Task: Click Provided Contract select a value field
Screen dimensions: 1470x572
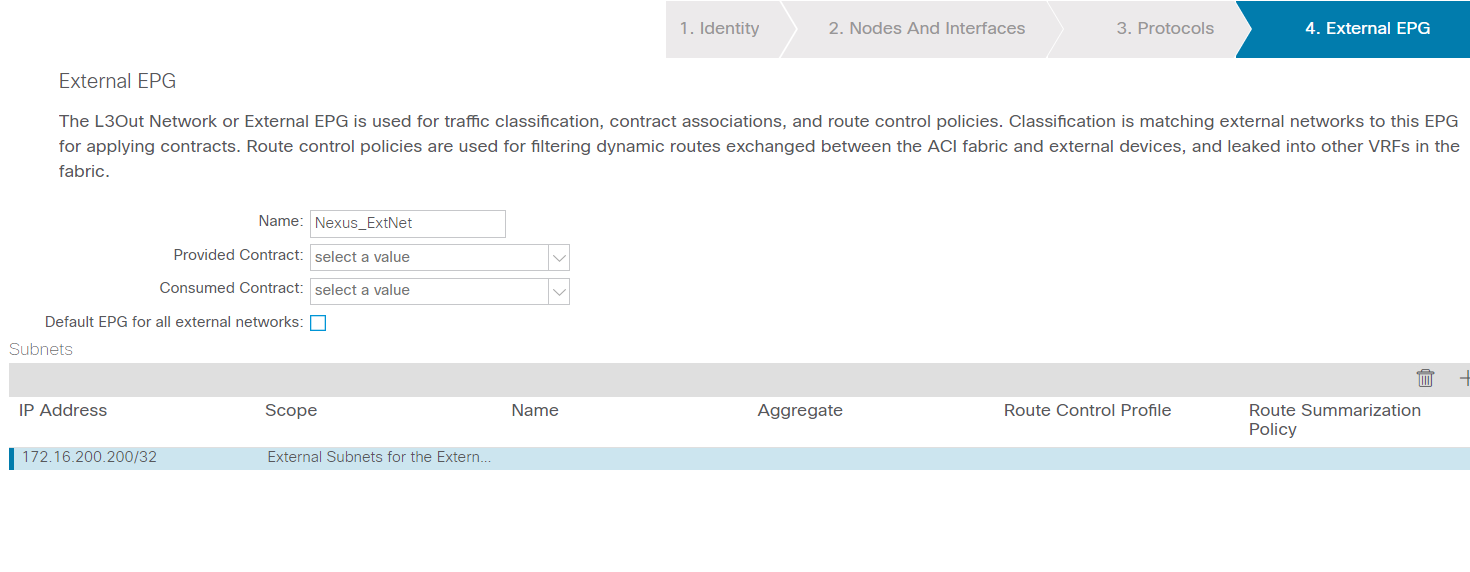Action: click(429, 257)
